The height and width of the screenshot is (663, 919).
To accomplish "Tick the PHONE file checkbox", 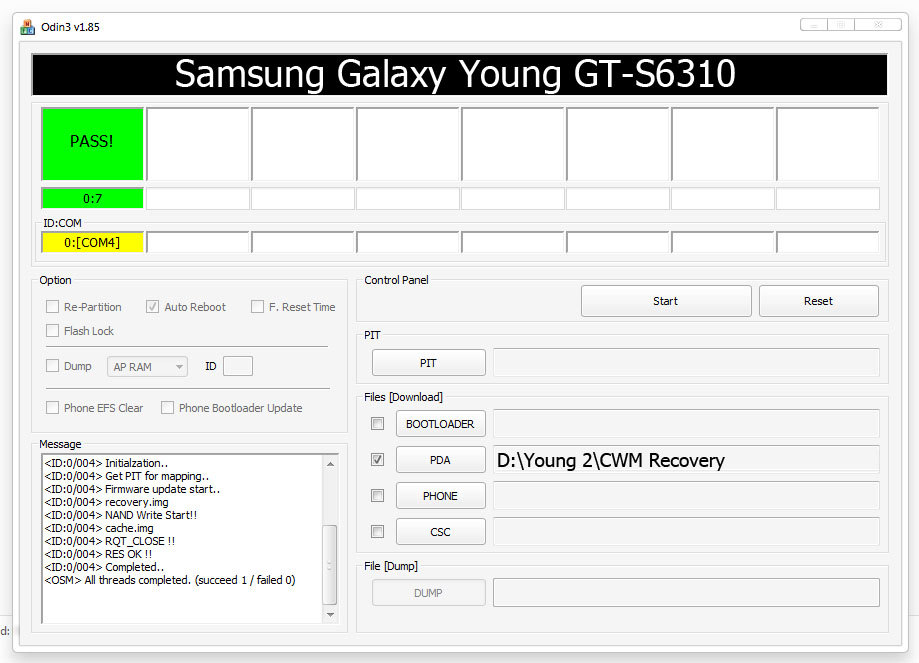I will tap(377, 495).
